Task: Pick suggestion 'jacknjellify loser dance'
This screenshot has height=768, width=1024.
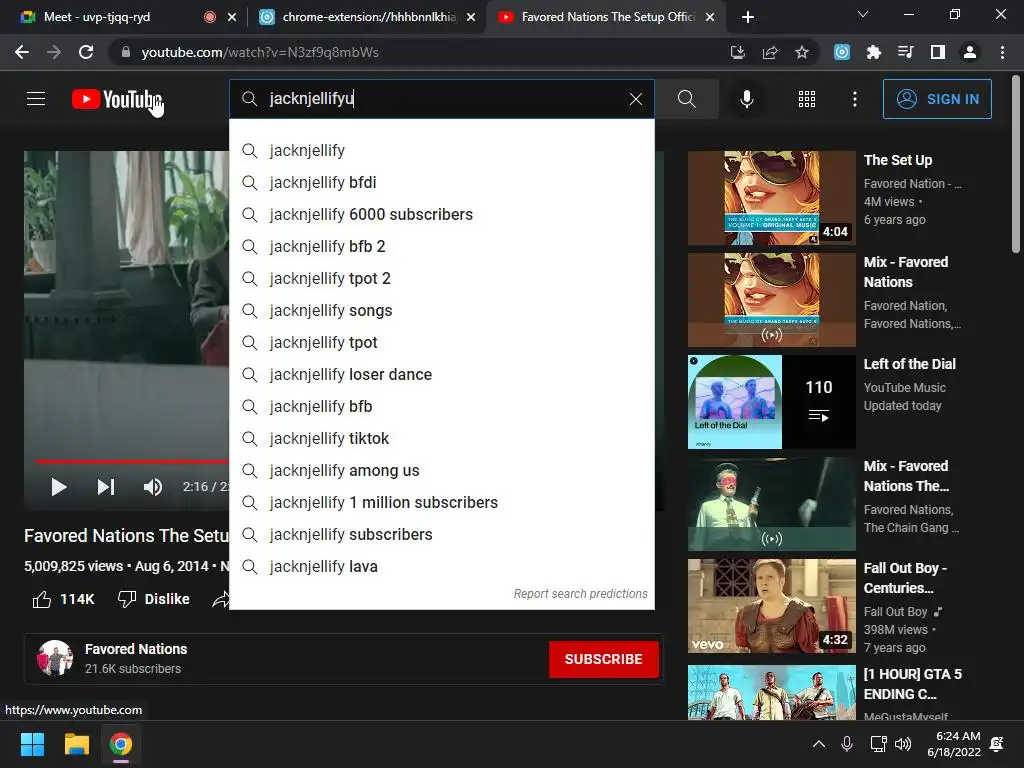Action: pyautogui.click(x=442, y=374)
